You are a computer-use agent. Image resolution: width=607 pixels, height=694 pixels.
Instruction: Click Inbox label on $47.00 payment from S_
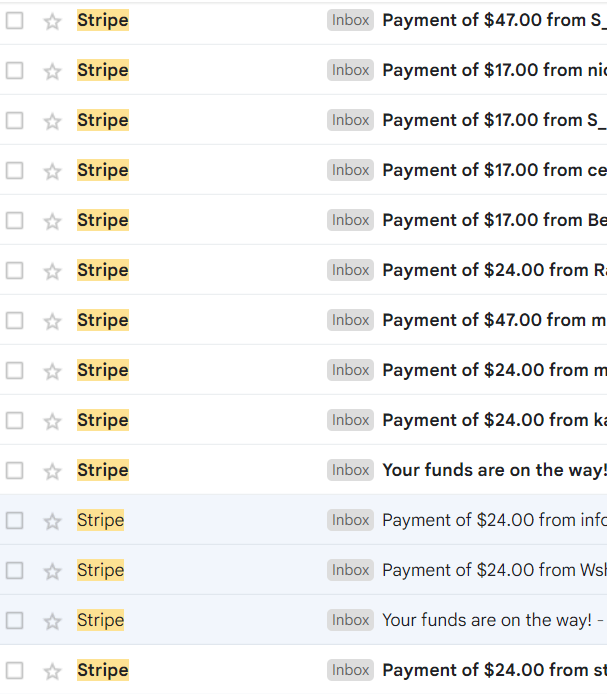[x=350, y=20]
